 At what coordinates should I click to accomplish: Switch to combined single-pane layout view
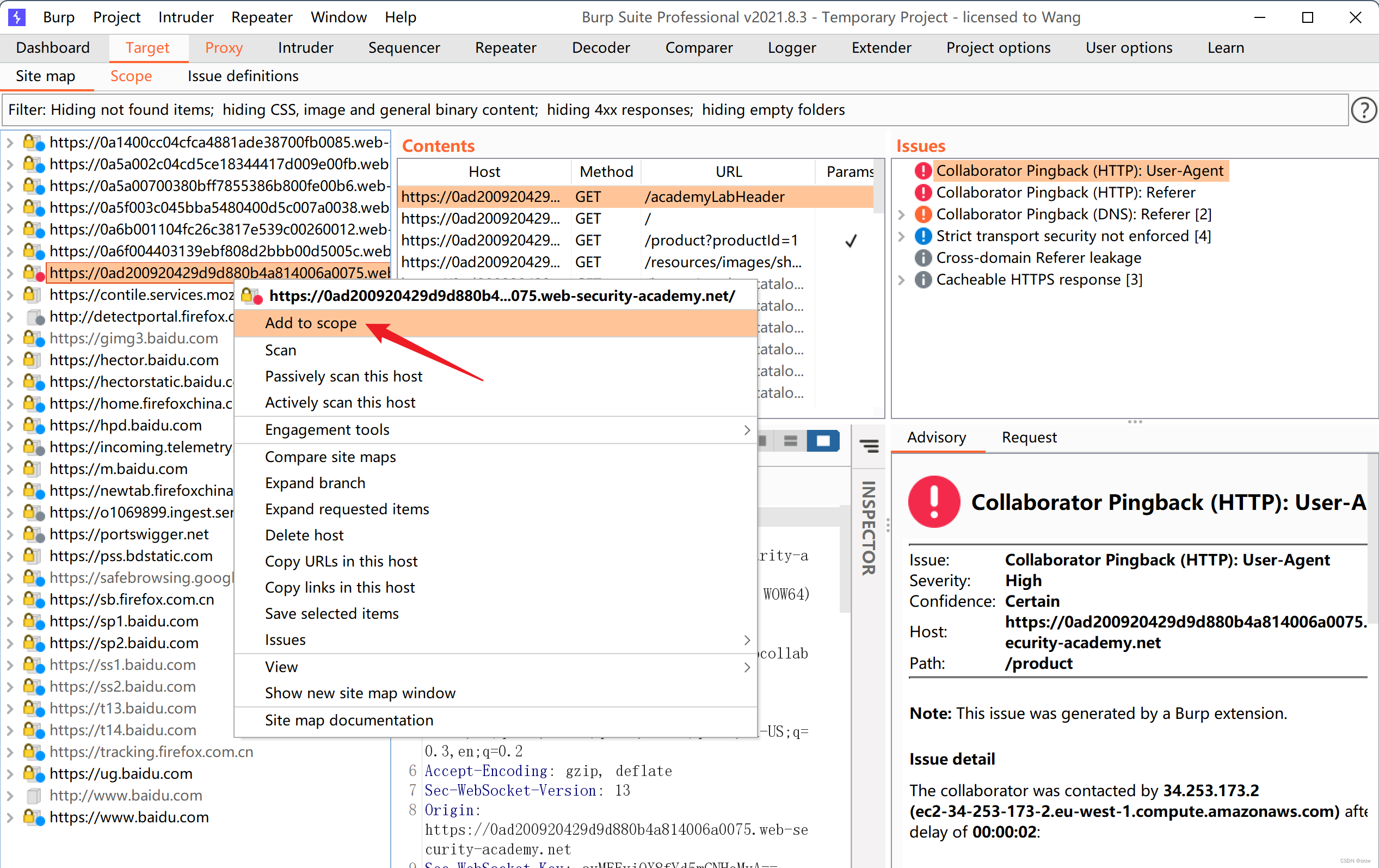point(823,441)
